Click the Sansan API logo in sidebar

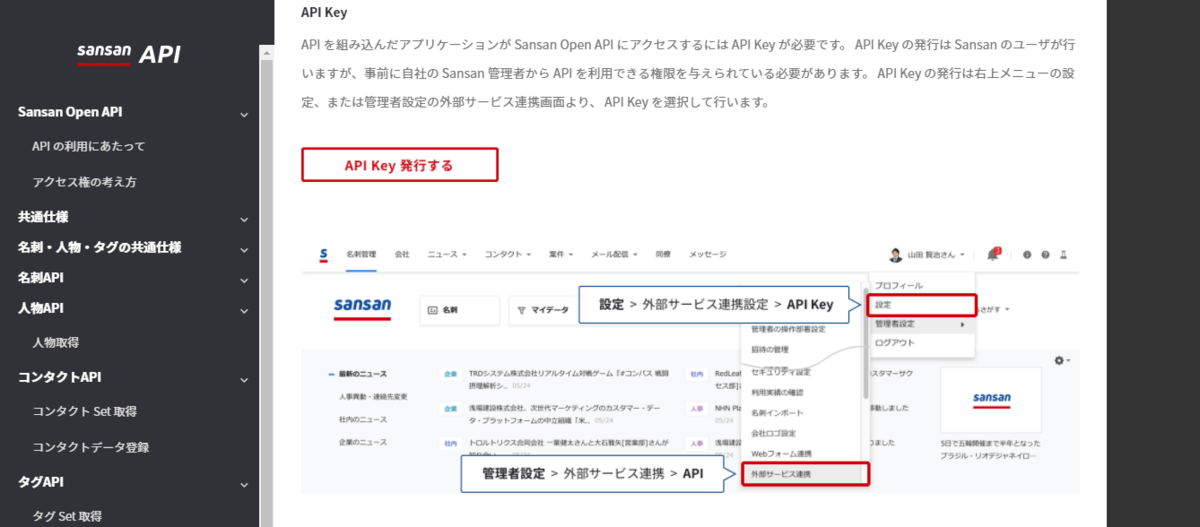tap(129, 54)
